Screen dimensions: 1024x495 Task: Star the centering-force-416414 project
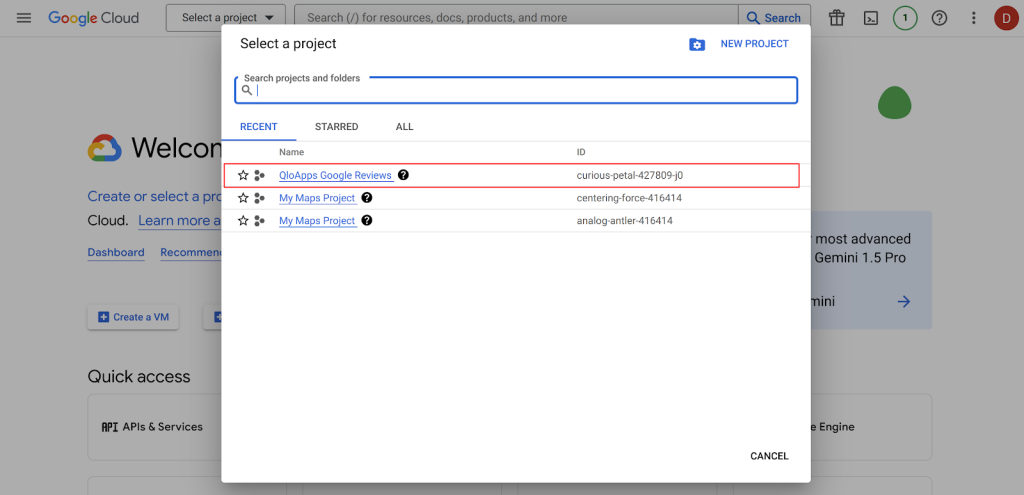243,198
